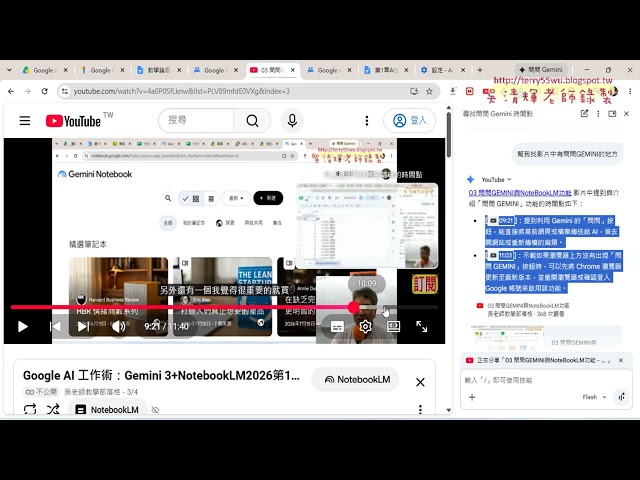Toggle theater mode on the player
Viewport: 640px width, 480px height.
pos(393,326)
